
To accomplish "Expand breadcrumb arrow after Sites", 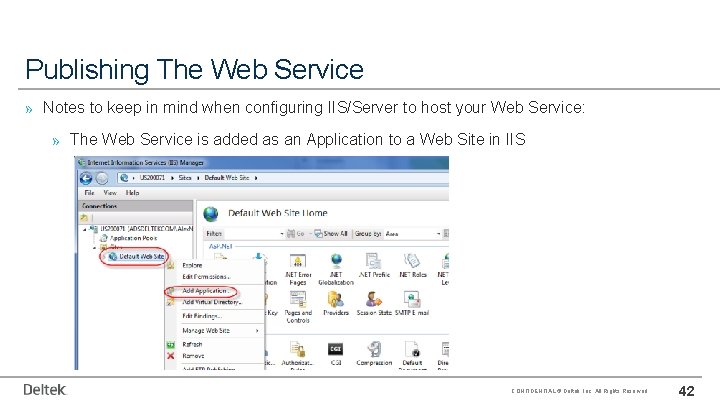I will [198, 178].
